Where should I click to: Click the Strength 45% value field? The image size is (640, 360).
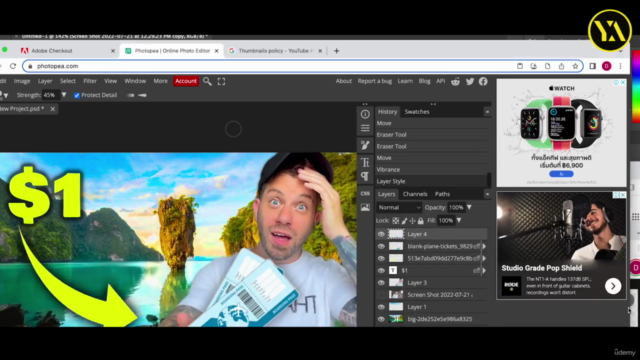click(x=50, y=95)
